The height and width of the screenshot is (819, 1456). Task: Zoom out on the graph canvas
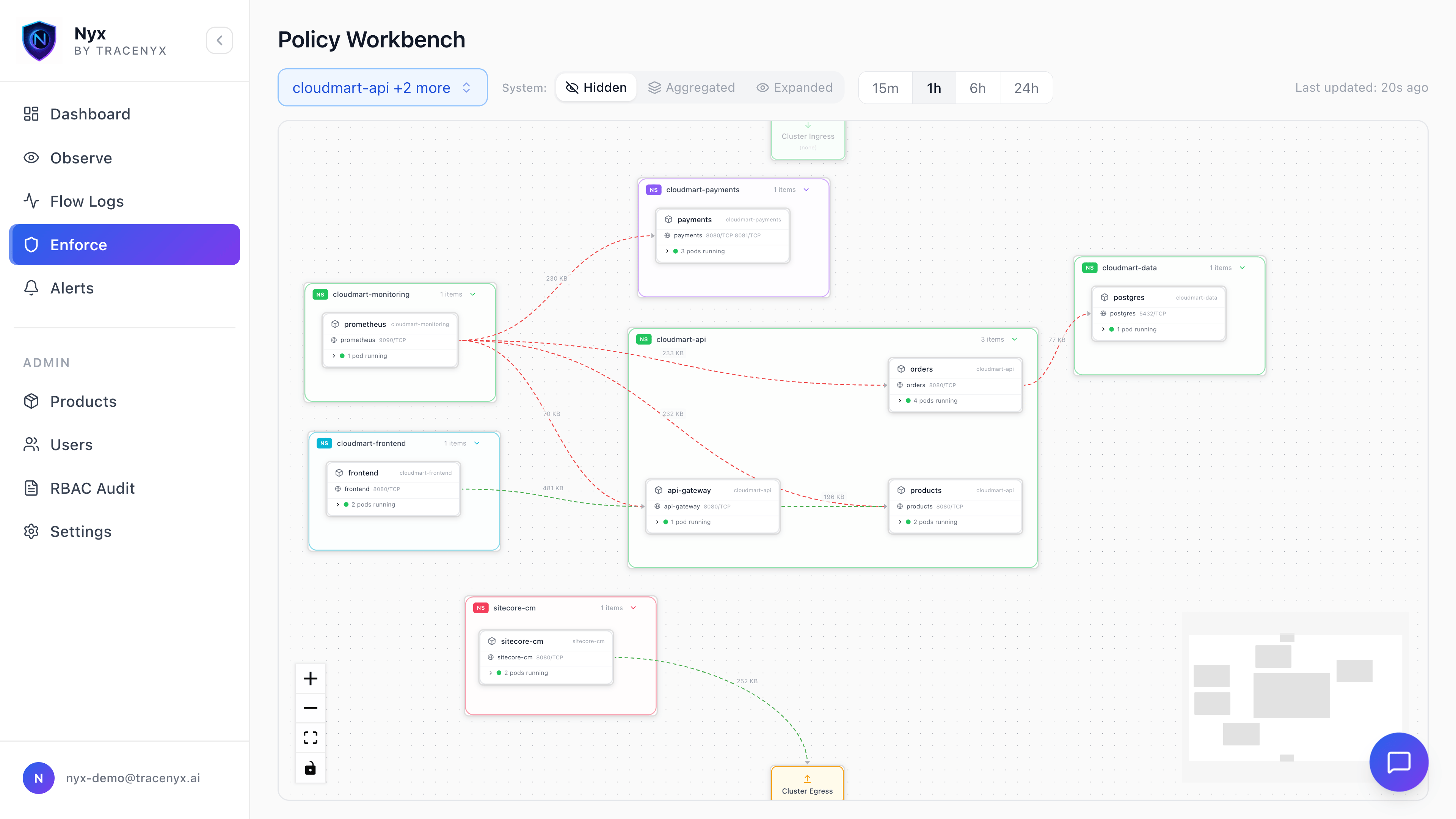tap(310, 708)
